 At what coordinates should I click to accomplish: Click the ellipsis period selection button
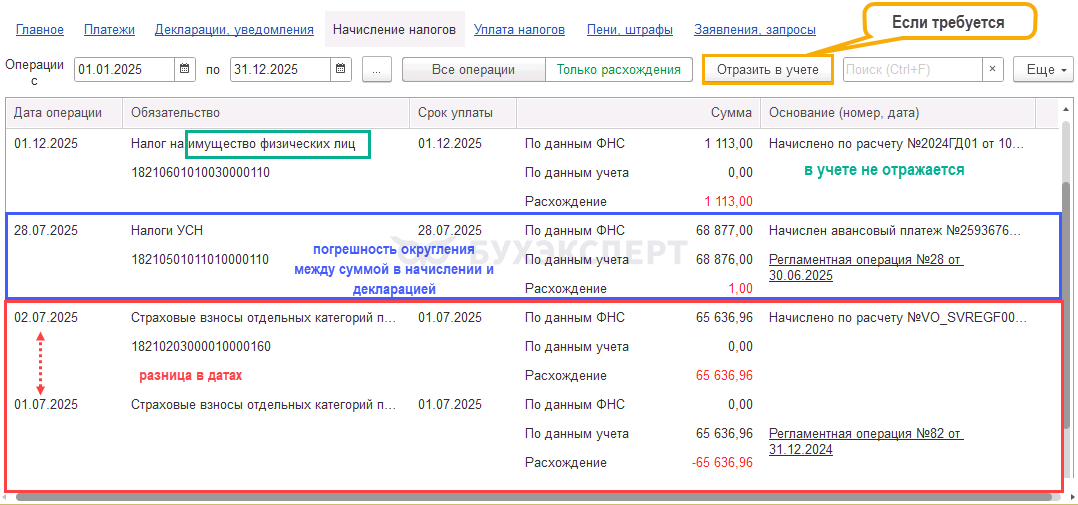pos(376,70)
